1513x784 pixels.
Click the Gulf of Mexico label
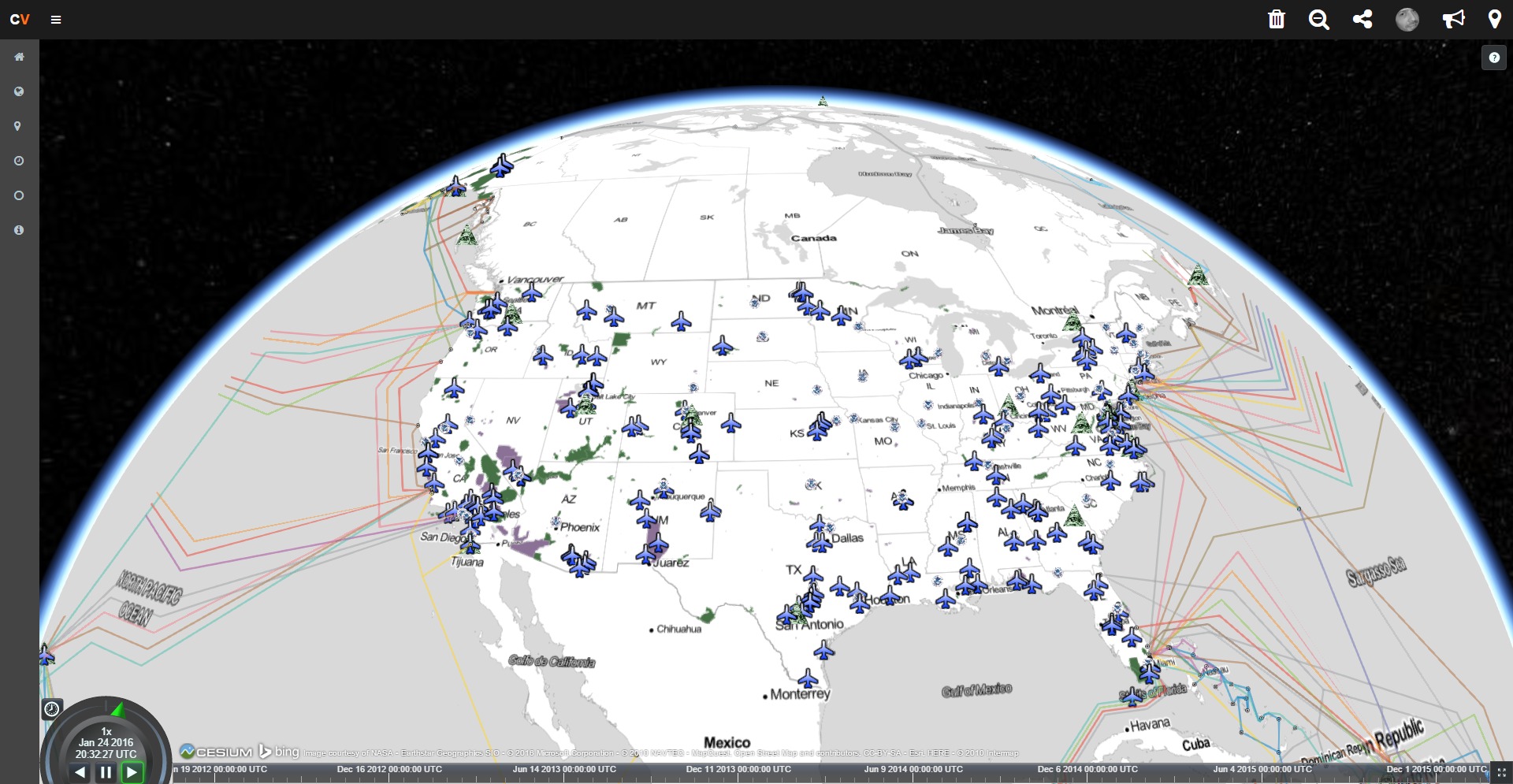click(x=976, y=690)
